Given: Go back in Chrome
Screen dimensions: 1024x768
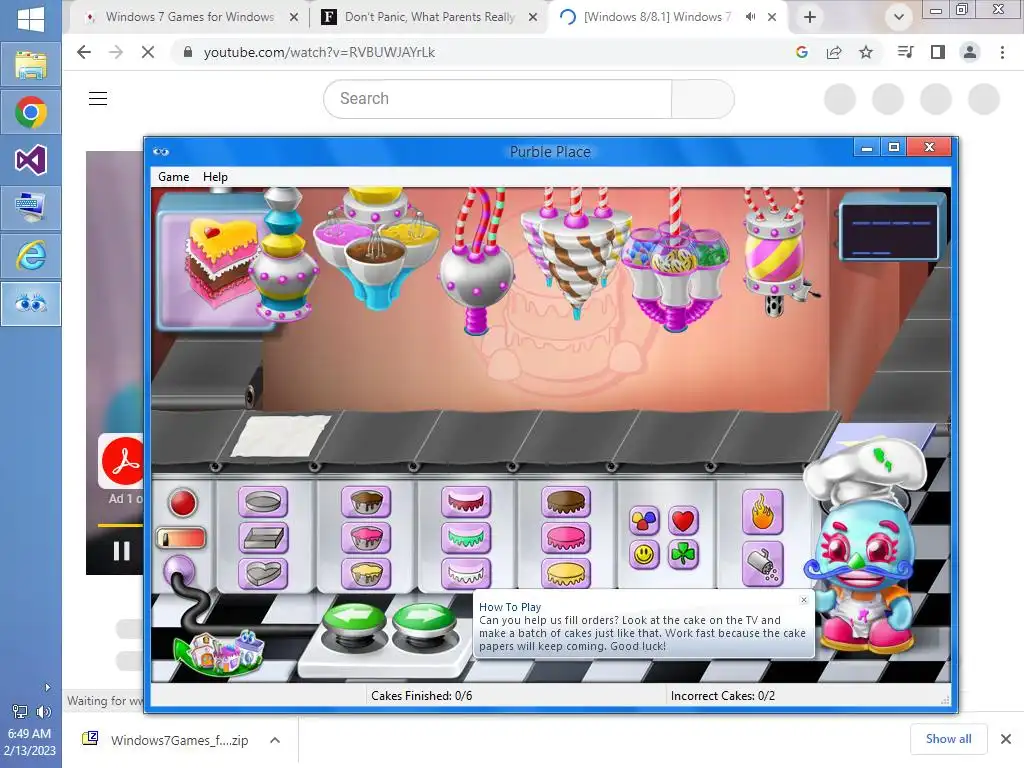Looking at the screenshot, I should tap(84, 52).
